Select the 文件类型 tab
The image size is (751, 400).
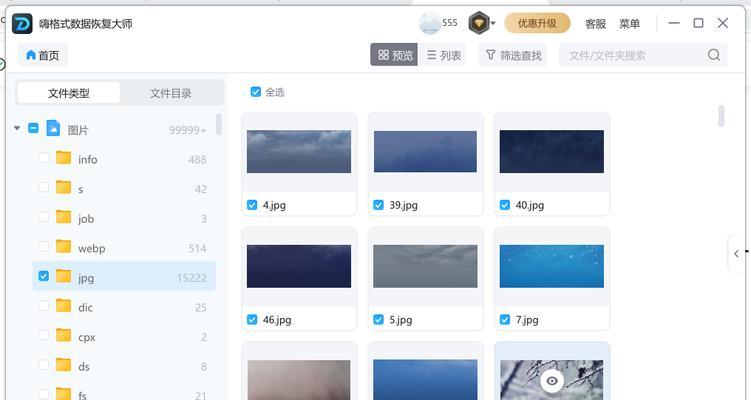pos(68,93)
